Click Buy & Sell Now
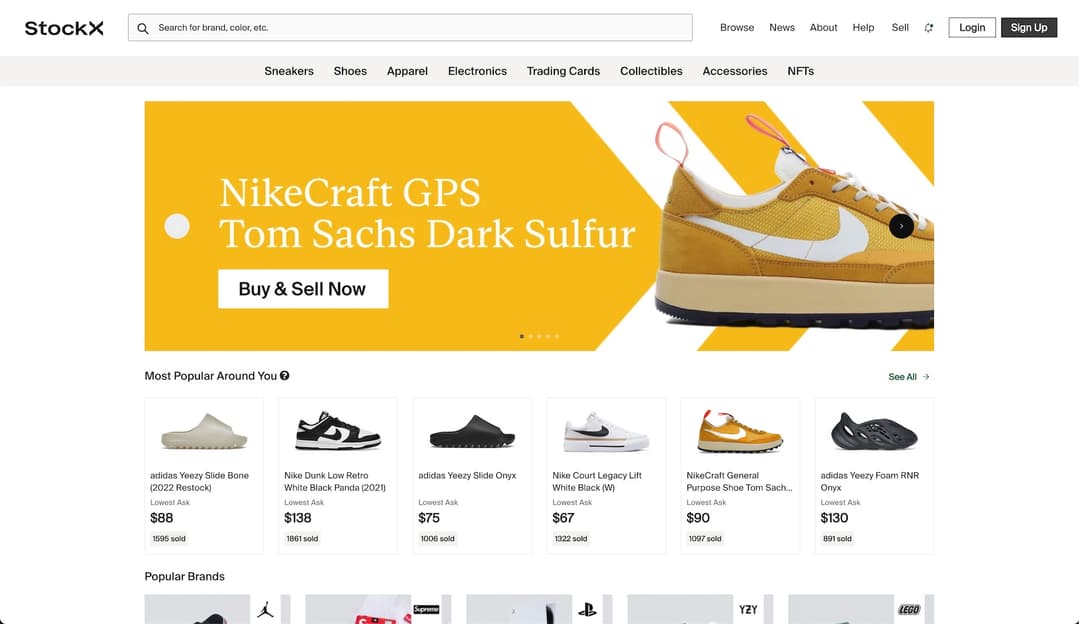This screenshot has width=1080, height=624. point(303,289)
